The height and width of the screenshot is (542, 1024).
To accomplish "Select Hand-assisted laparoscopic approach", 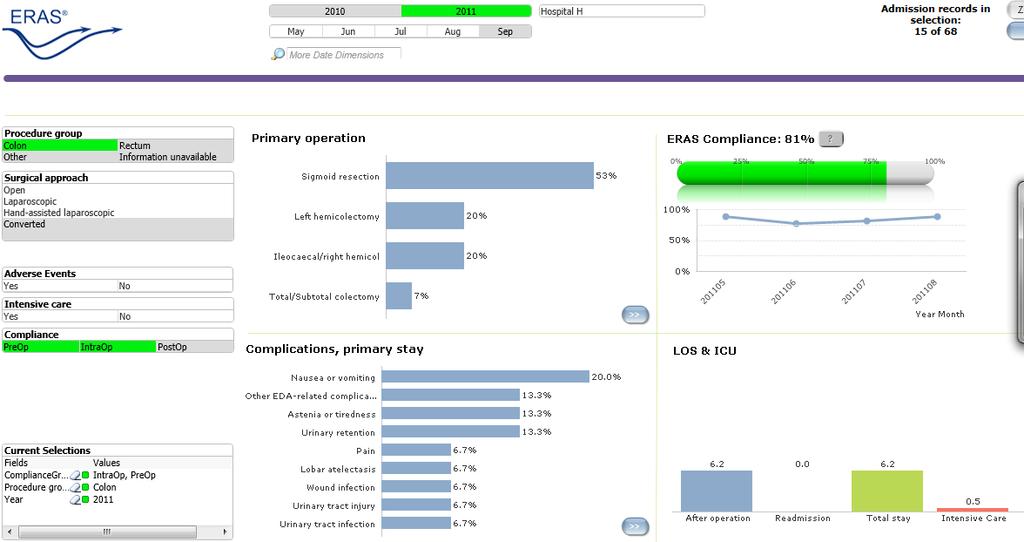I will pyautogui.click(x=118, y=212).
